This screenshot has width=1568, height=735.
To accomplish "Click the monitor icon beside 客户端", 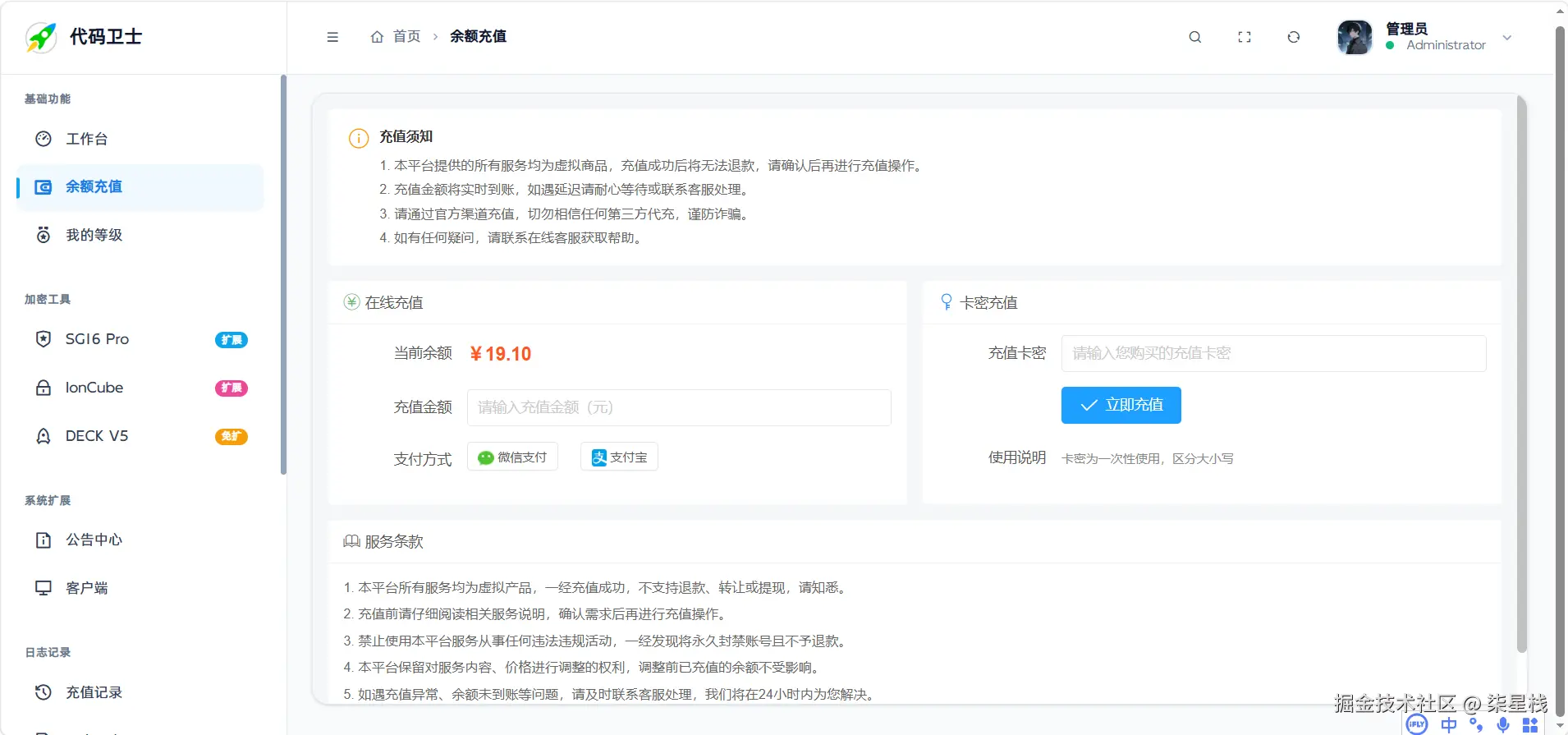I will coord(44,588).
